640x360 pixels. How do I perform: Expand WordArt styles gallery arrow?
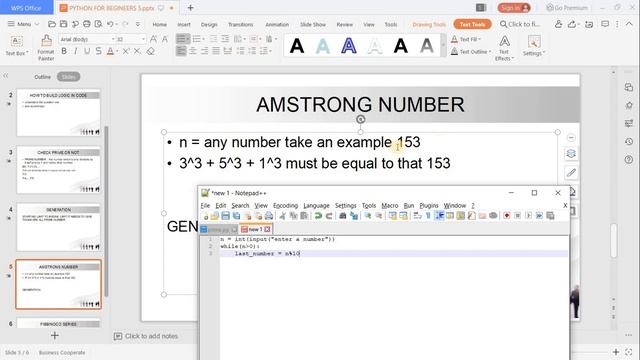tap(443, 45)
